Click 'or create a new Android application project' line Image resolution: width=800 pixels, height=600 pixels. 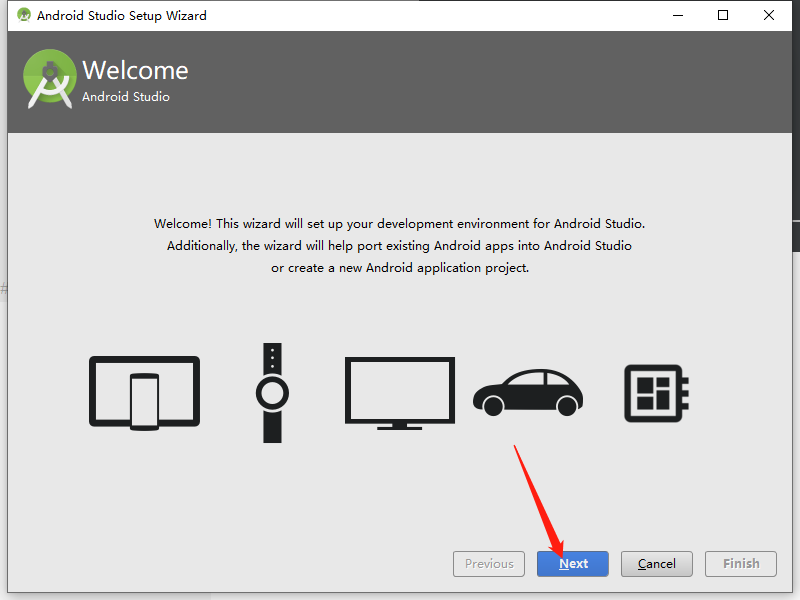pos(400,268)
